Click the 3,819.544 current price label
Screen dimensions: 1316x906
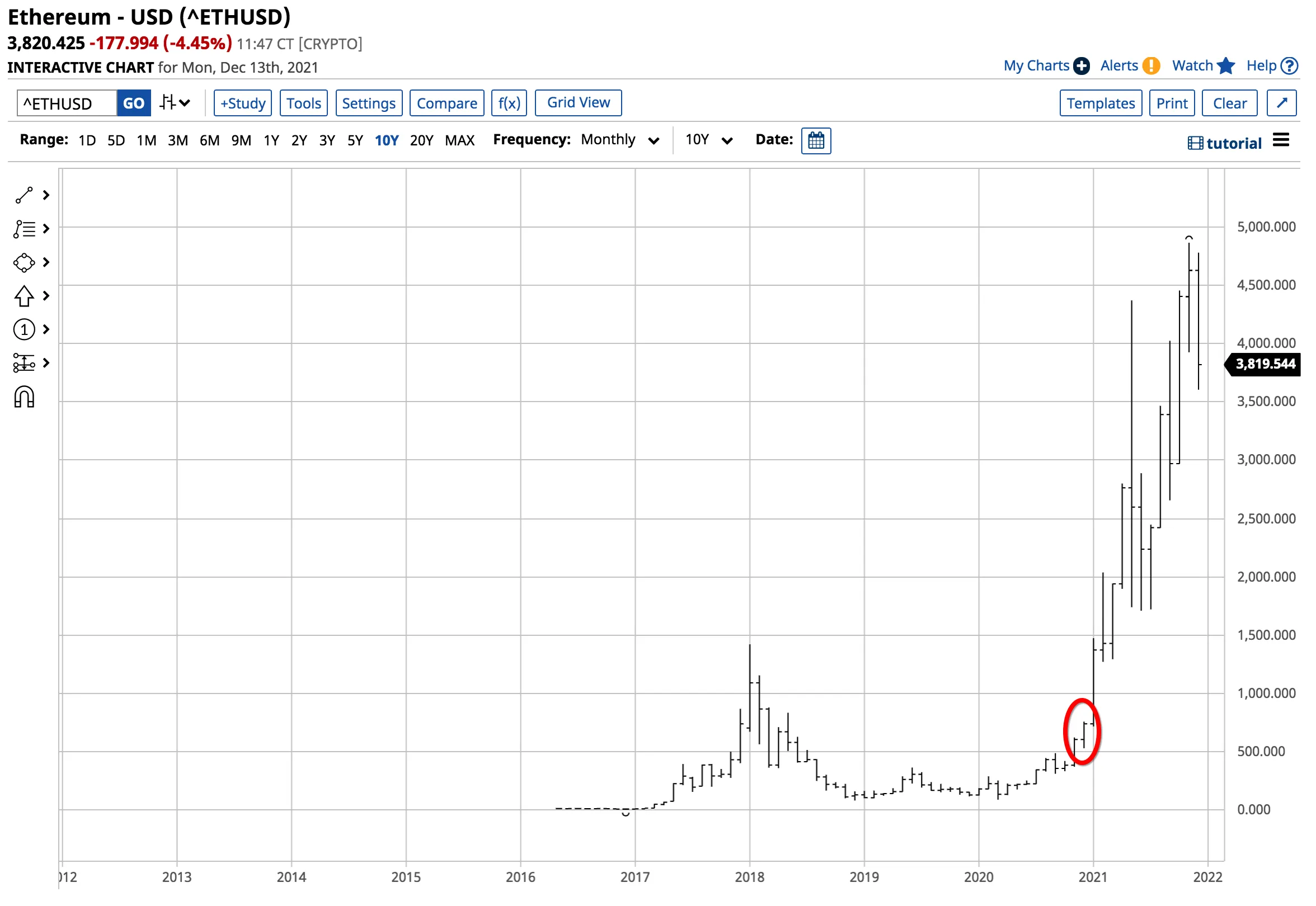click(1263, 364)
